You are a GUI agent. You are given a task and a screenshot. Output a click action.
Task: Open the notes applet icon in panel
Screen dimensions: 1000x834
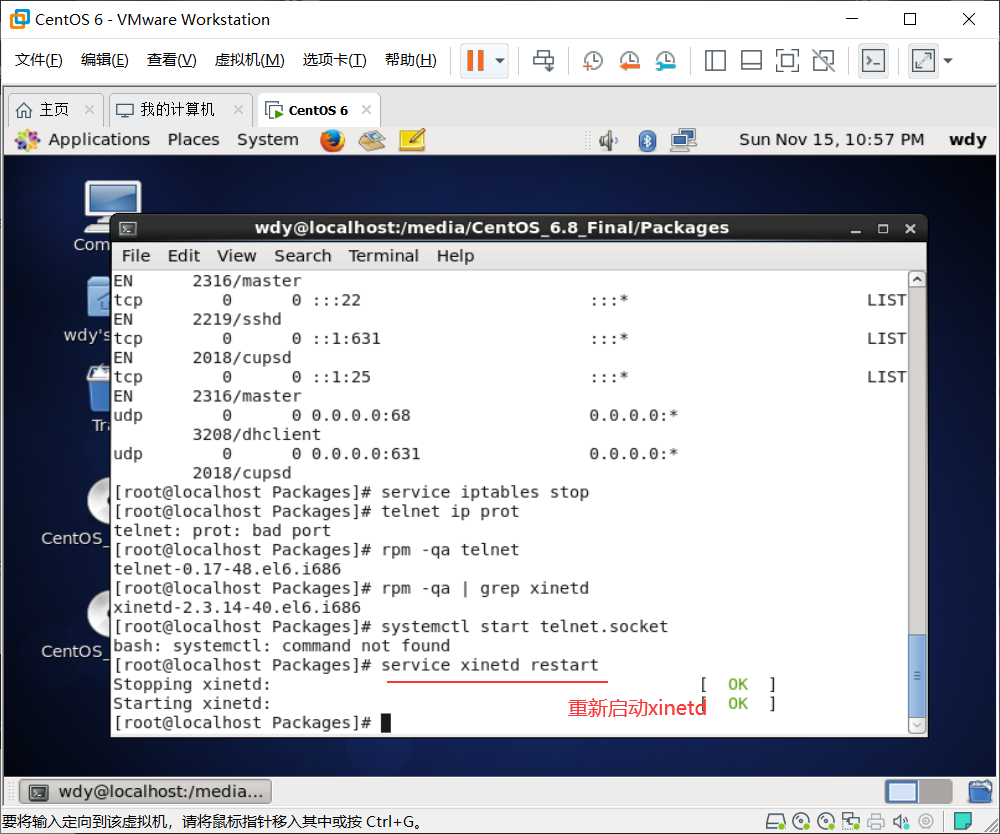412,140
